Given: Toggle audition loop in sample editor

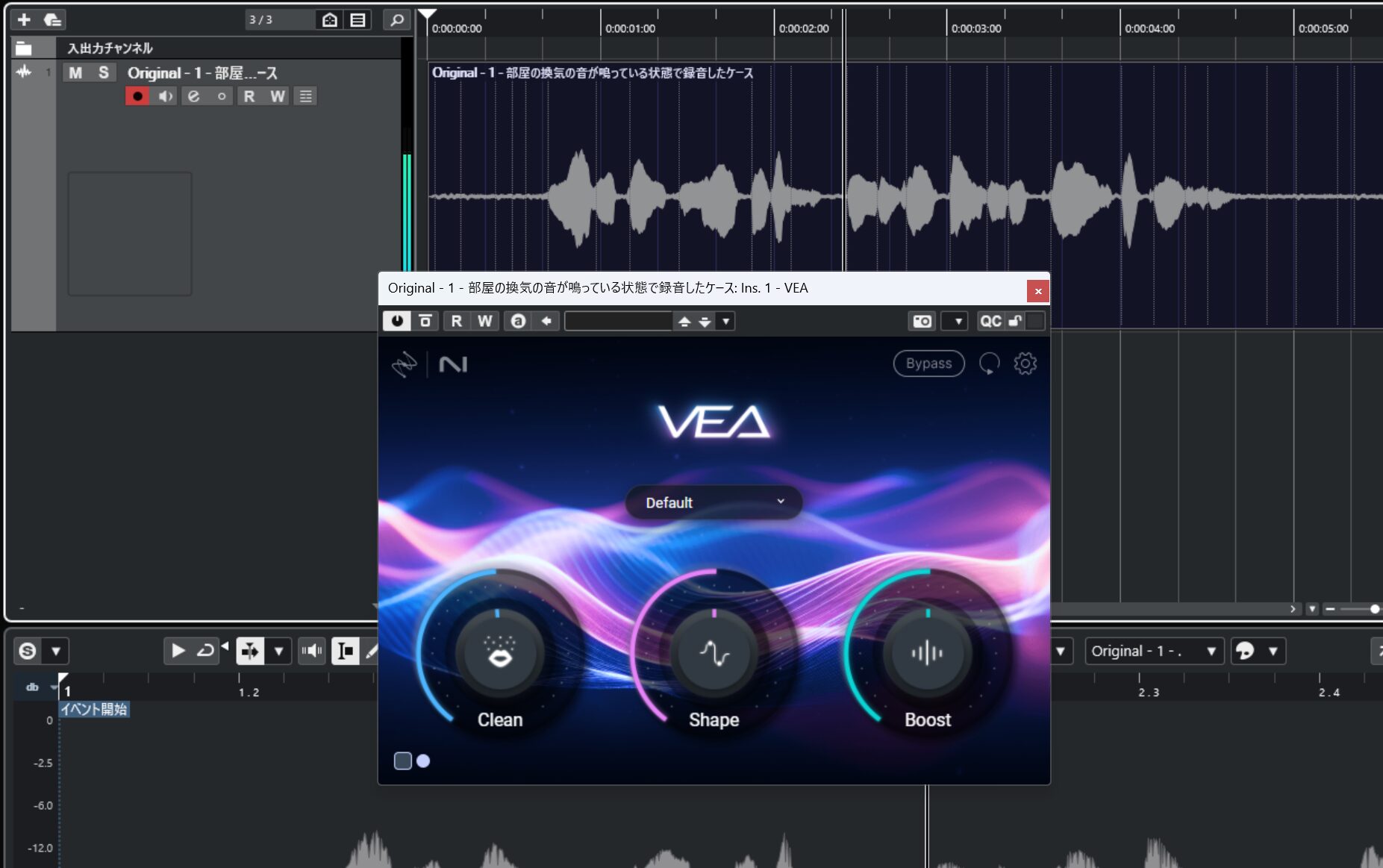Looking at the screenshot, I should [x=205, y=651].
